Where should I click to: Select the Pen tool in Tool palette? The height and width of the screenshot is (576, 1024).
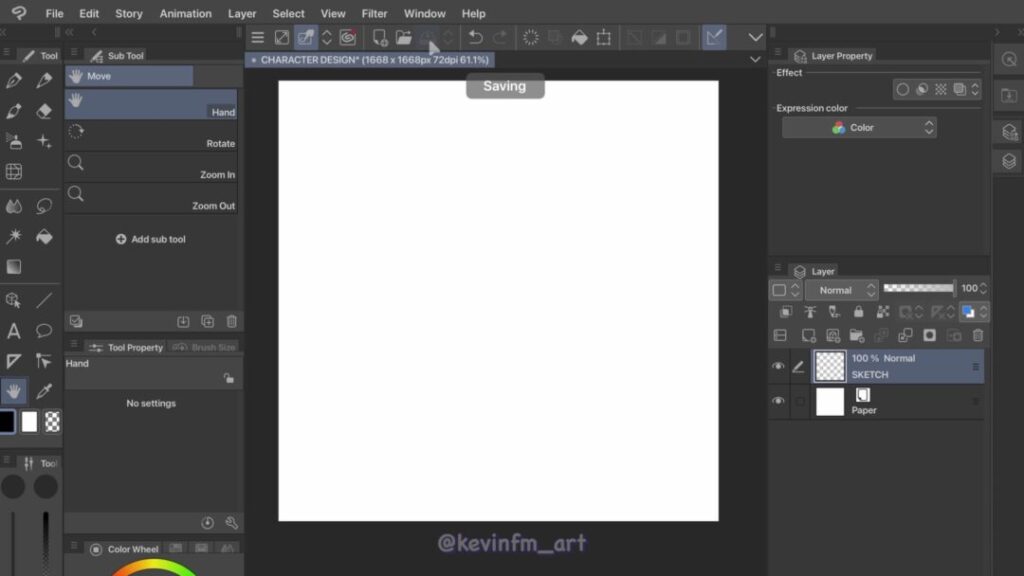click(x=14, y=80)
